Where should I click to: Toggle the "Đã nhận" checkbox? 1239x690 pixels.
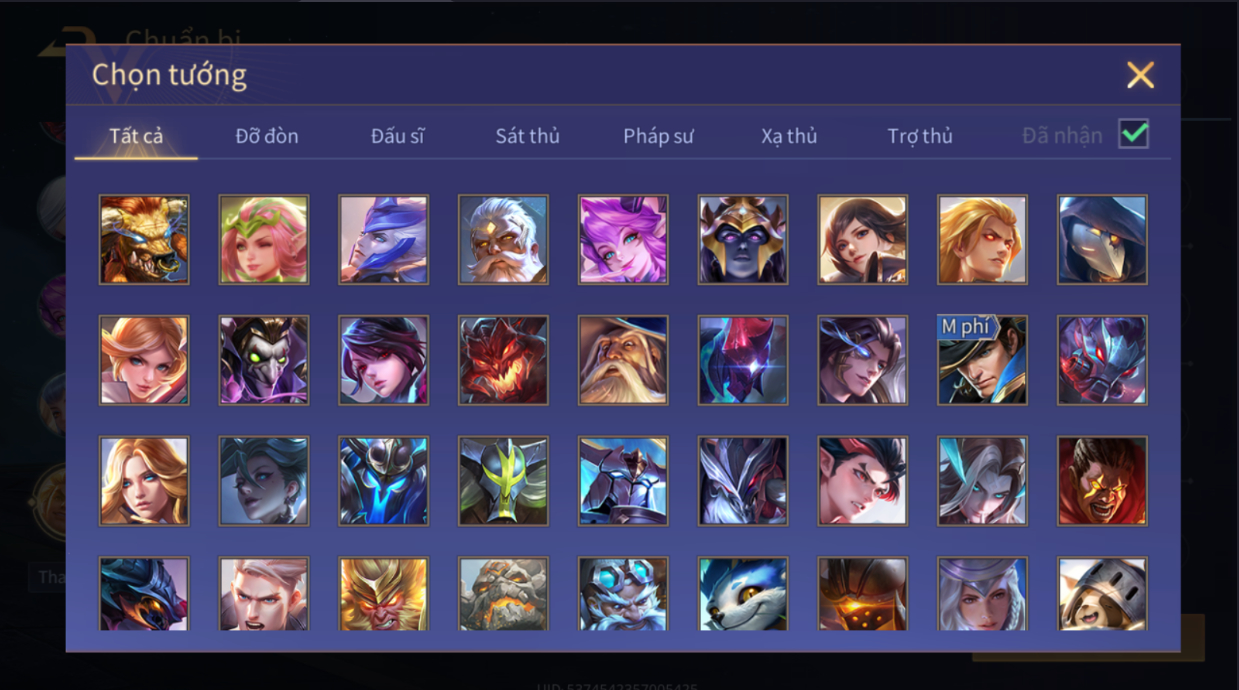click(x=1133, y=134)
